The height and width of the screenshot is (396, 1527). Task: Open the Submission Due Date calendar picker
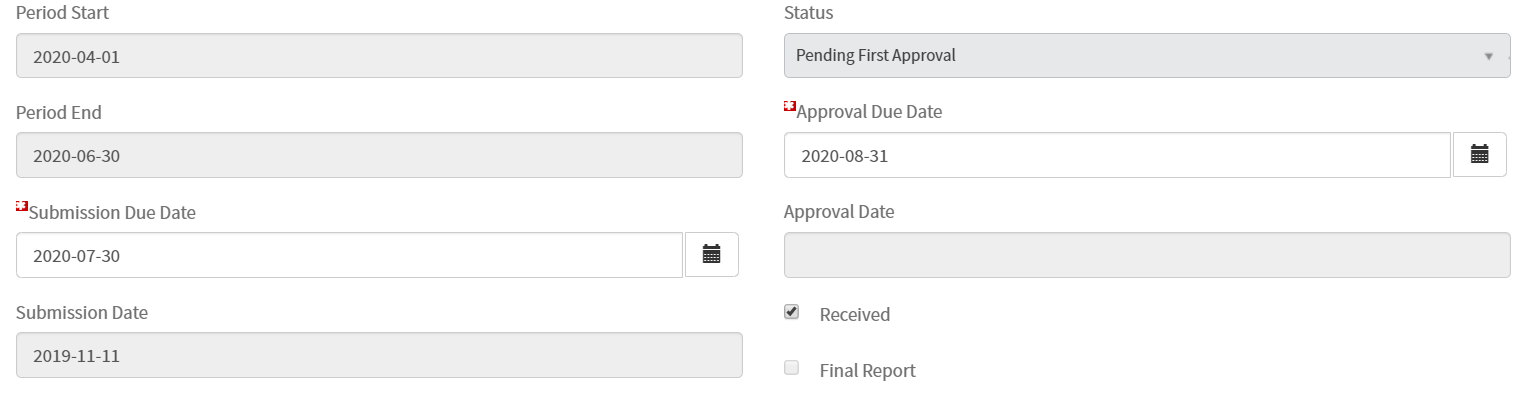(711, 255)
